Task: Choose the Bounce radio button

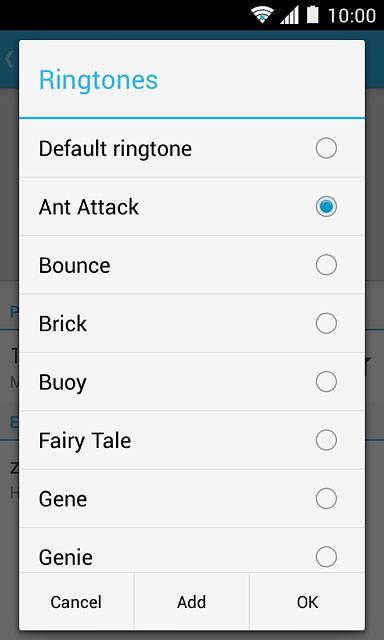Action: click(x=326, y=265)
